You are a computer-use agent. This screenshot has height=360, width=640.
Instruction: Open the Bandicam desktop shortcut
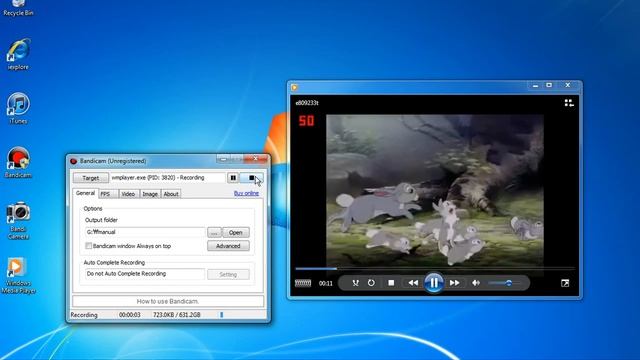pyautogui.click(x=18, y=162)
